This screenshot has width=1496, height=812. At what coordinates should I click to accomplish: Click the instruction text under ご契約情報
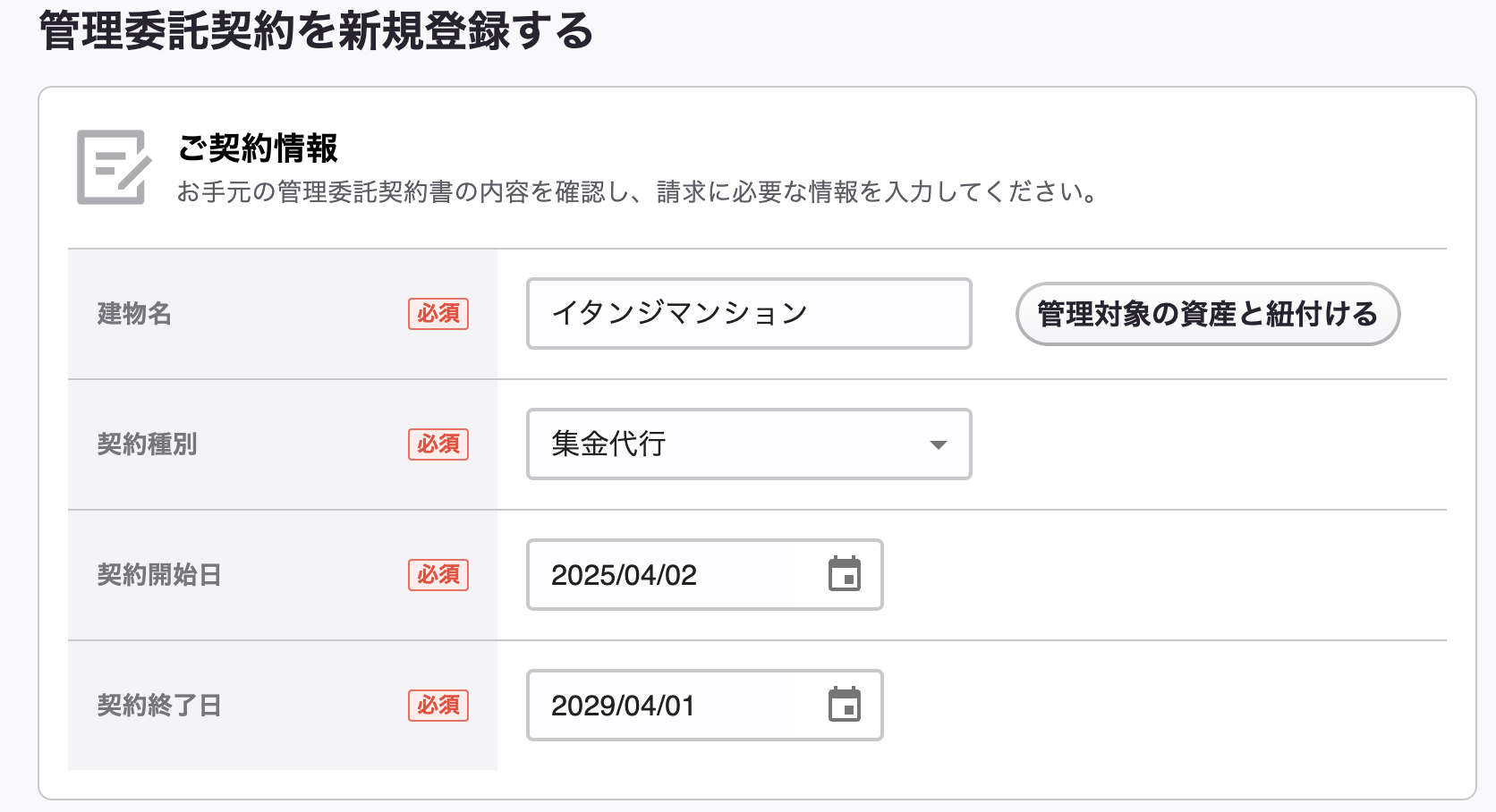click(638, 192)
